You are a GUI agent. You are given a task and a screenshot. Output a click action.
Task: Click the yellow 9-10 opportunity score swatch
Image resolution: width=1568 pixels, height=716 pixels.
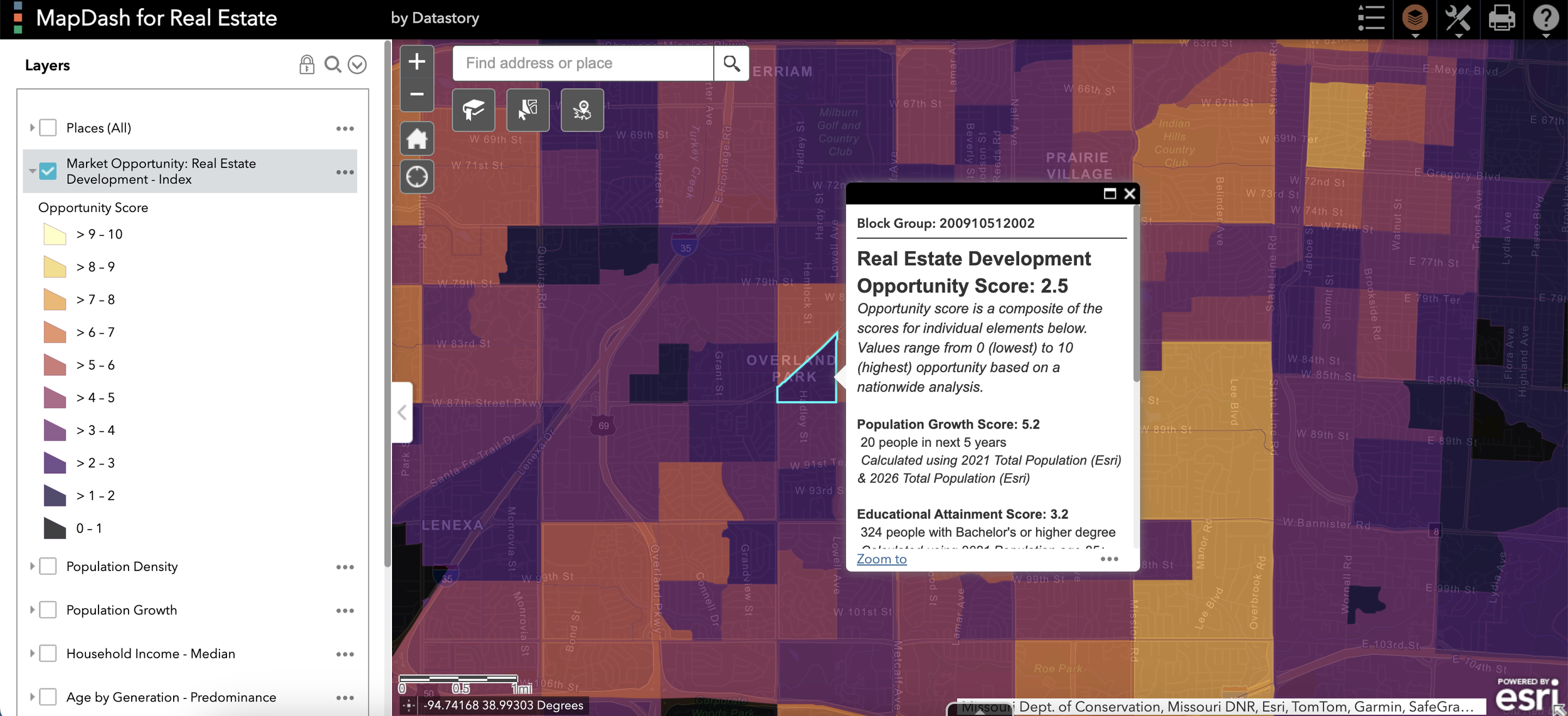[55, 233]
